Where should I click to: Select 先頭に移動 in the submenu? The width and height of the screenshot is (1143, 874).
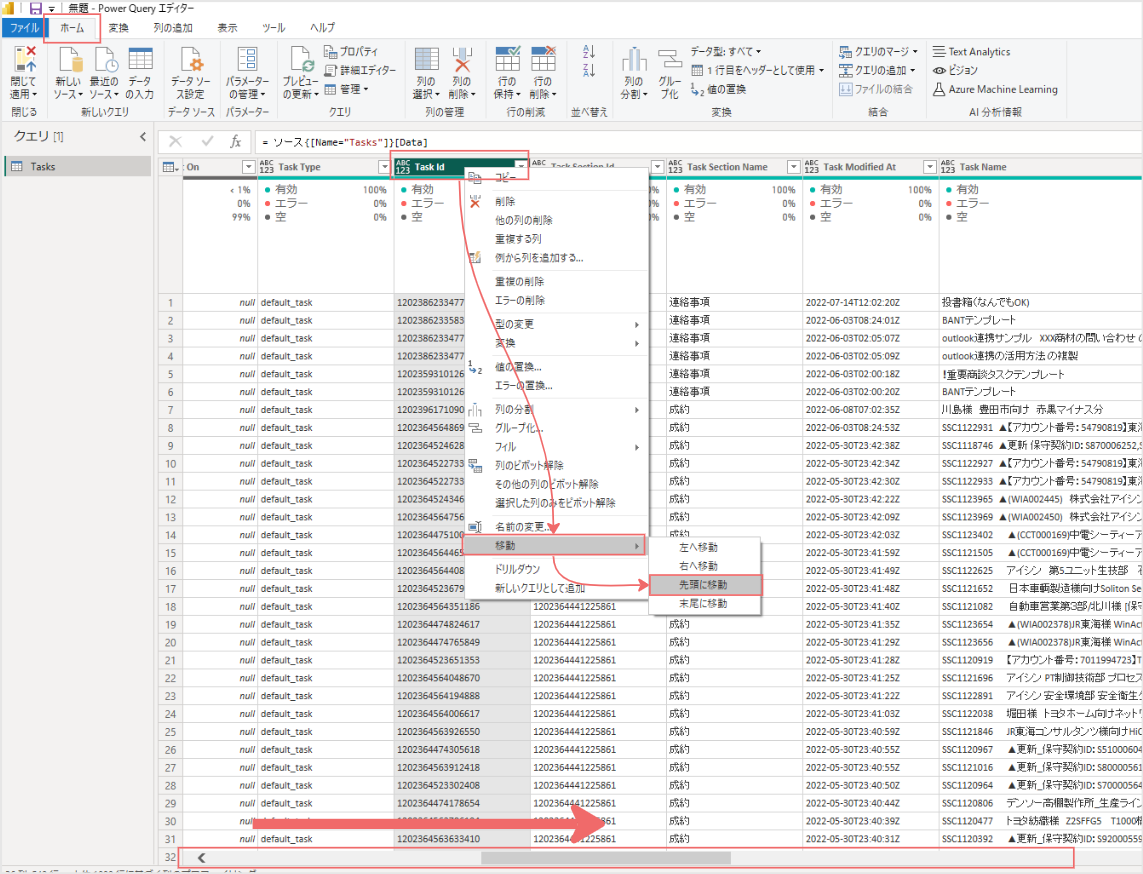coord(705,585)
